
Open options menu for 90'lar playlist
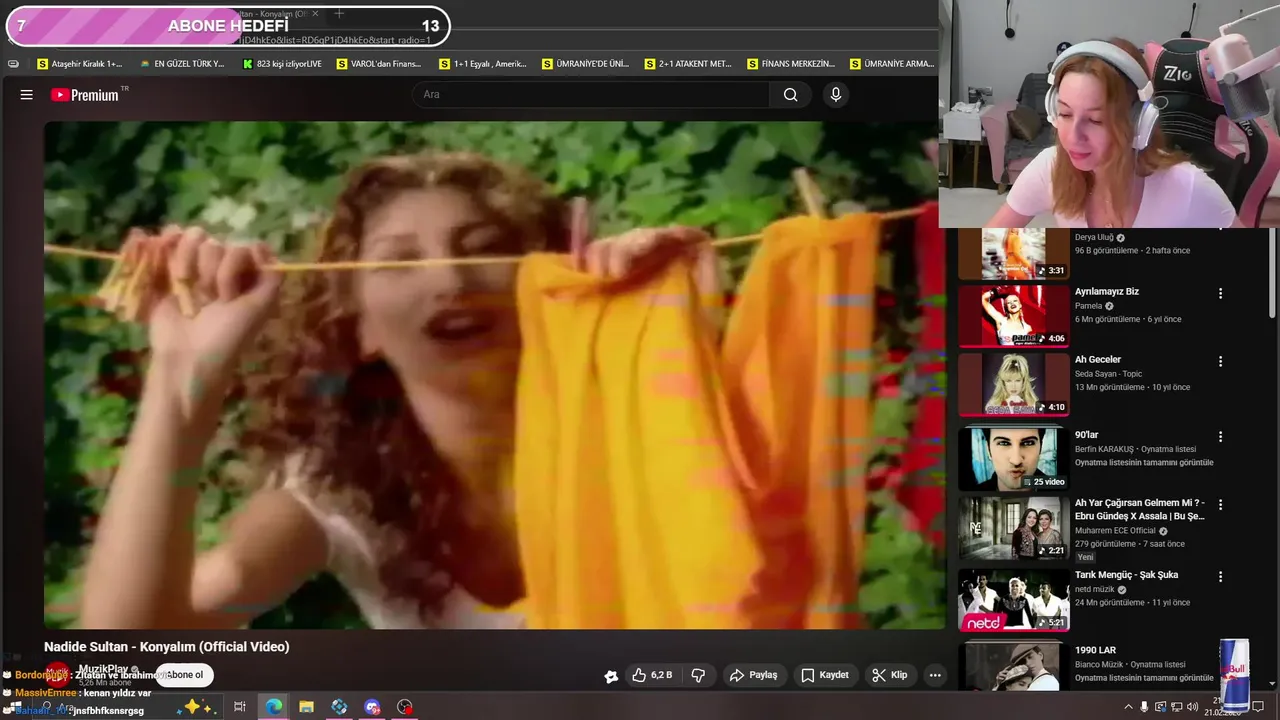(1220, 437)
